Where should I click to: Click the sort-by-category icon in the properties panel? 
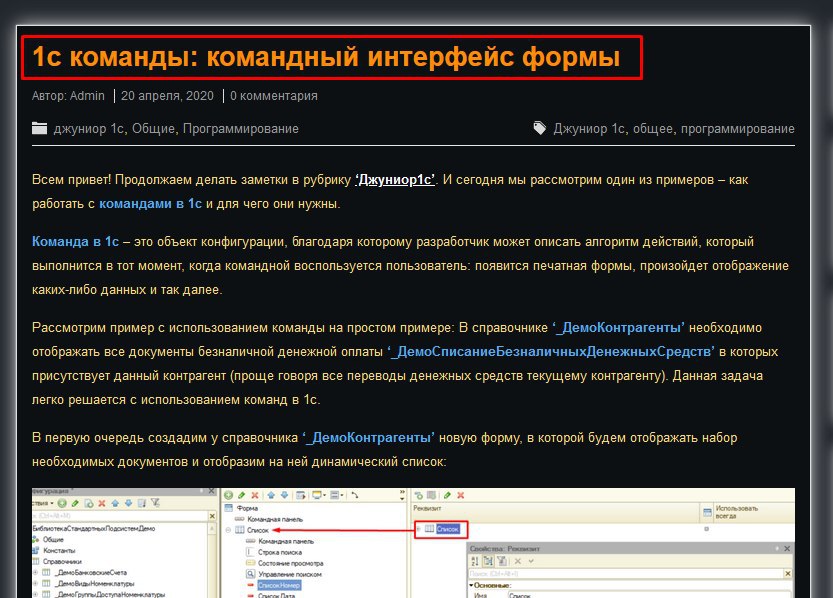point(488,561)
